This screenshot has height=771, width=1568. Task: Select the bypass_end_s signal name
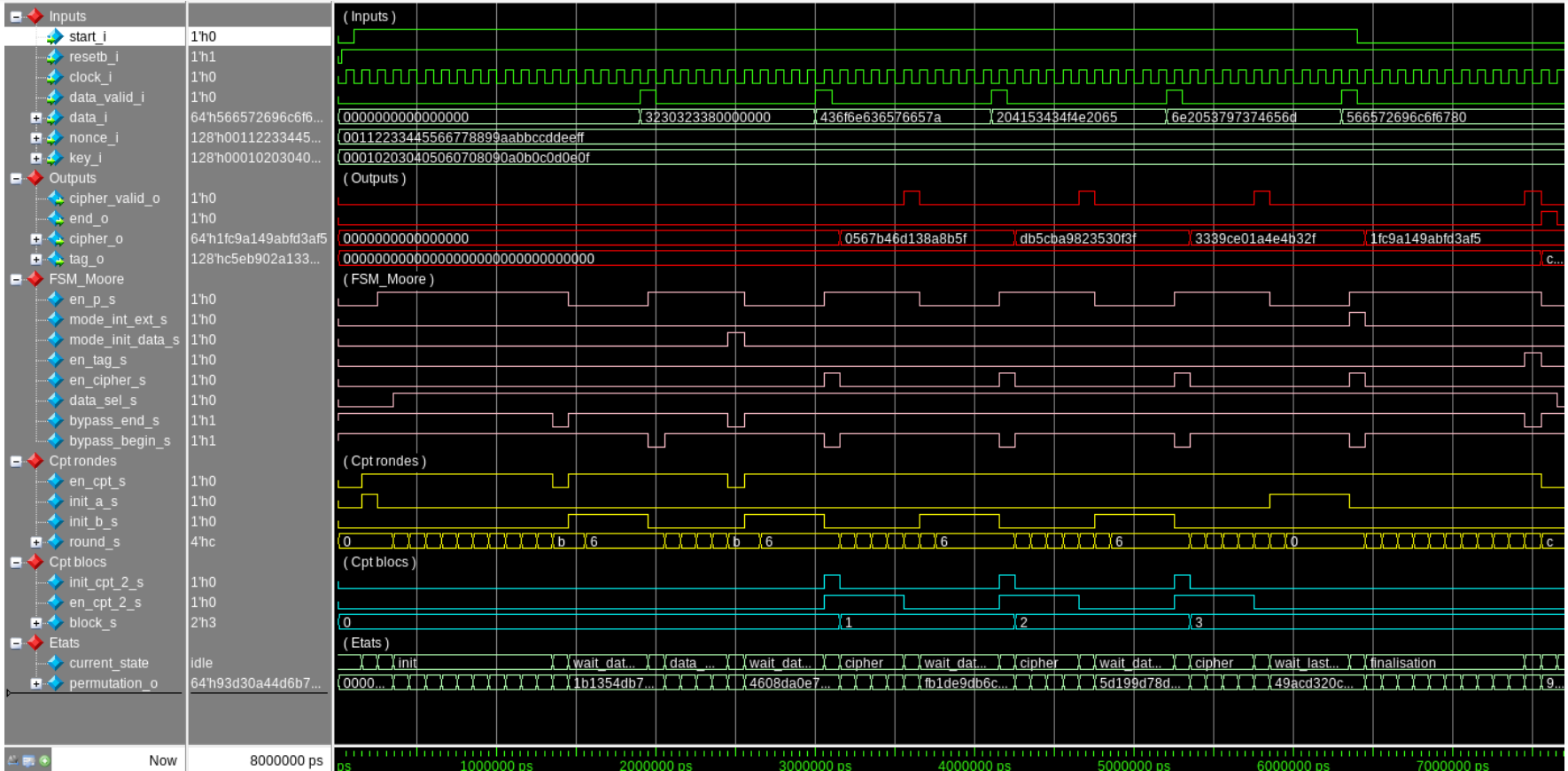(x=114, y=421)
